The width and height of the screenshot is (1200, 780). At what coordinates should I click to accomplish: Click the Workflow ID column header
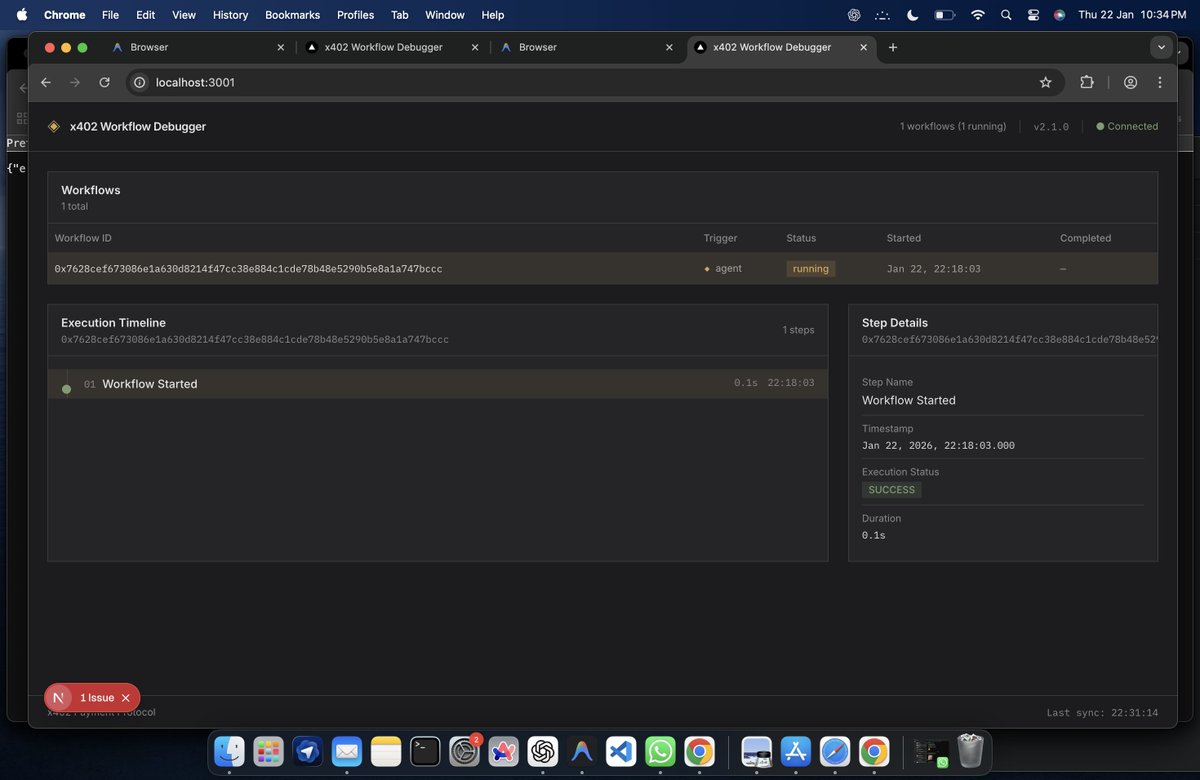coord(83,238)
